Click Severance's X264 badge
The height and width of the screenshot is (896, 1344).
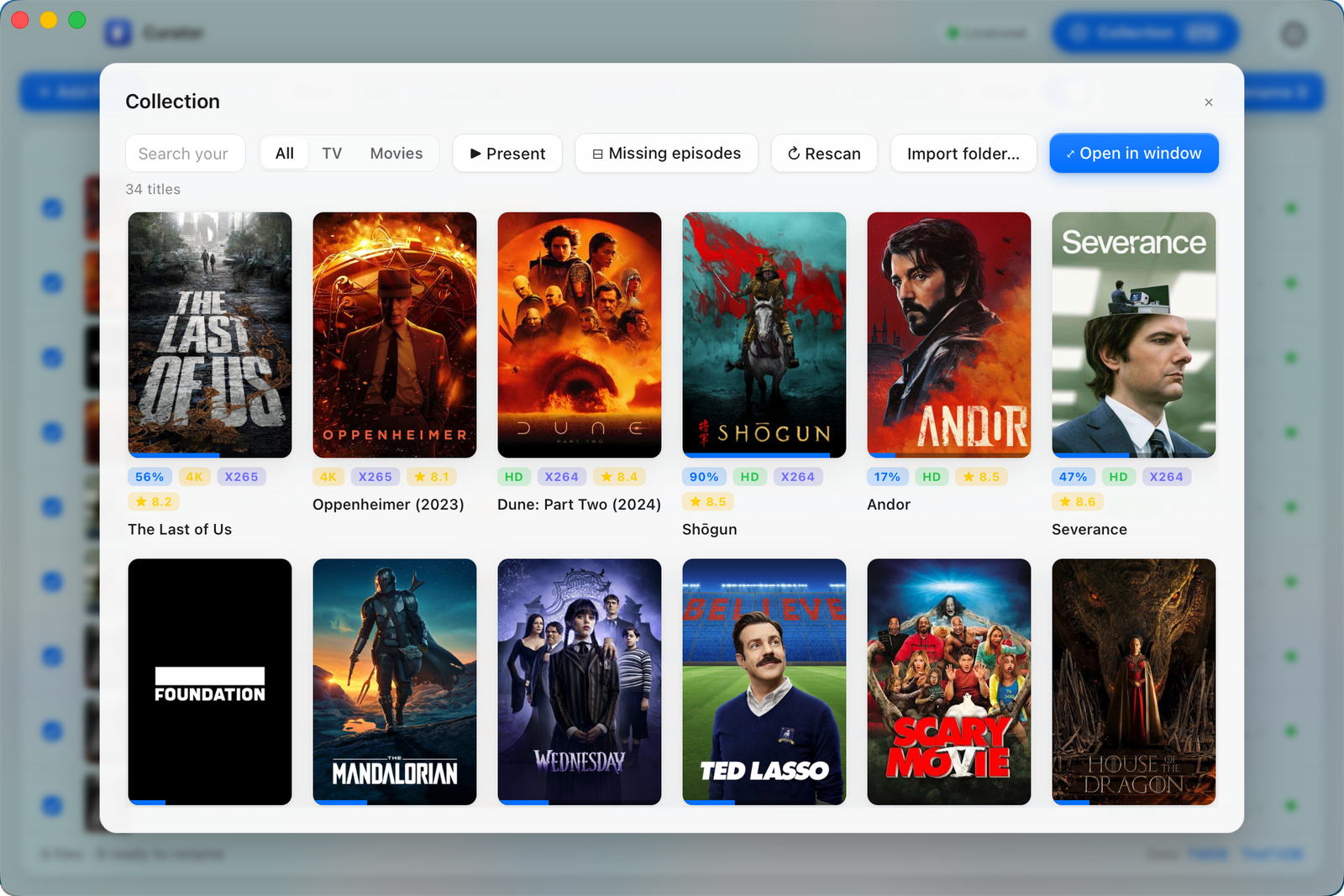click(1167, 477)
